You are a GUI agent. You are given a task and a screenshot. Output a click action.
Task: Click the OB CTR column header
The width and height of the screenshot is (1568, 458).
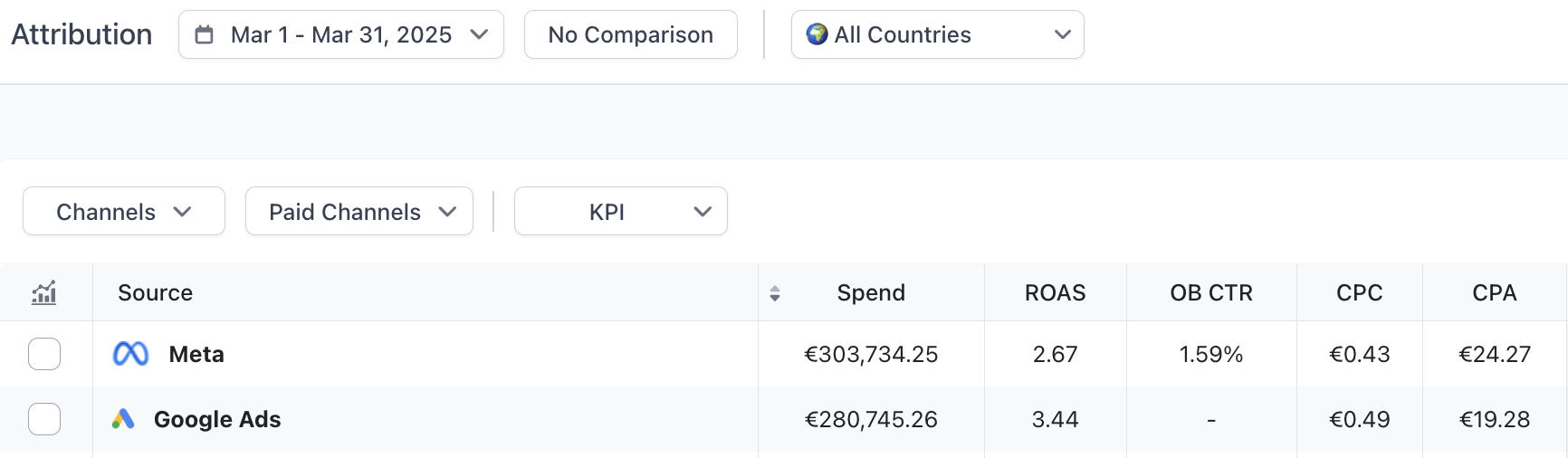coord(1211,292)
